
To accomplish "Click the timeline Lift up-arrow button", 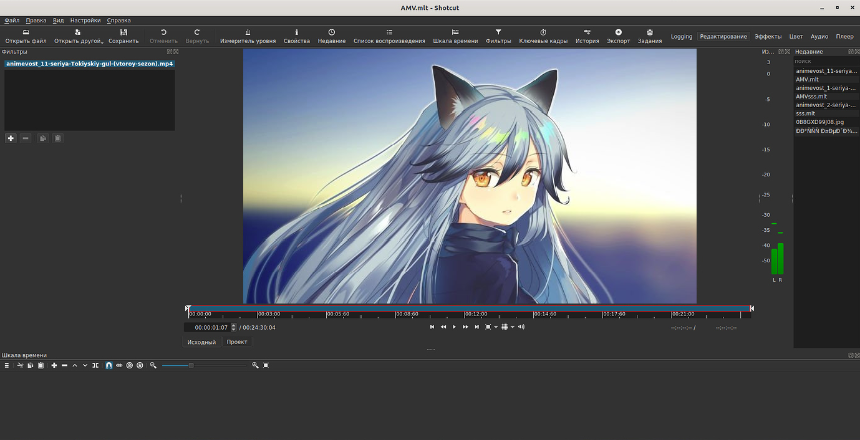I will click(75, 365).
